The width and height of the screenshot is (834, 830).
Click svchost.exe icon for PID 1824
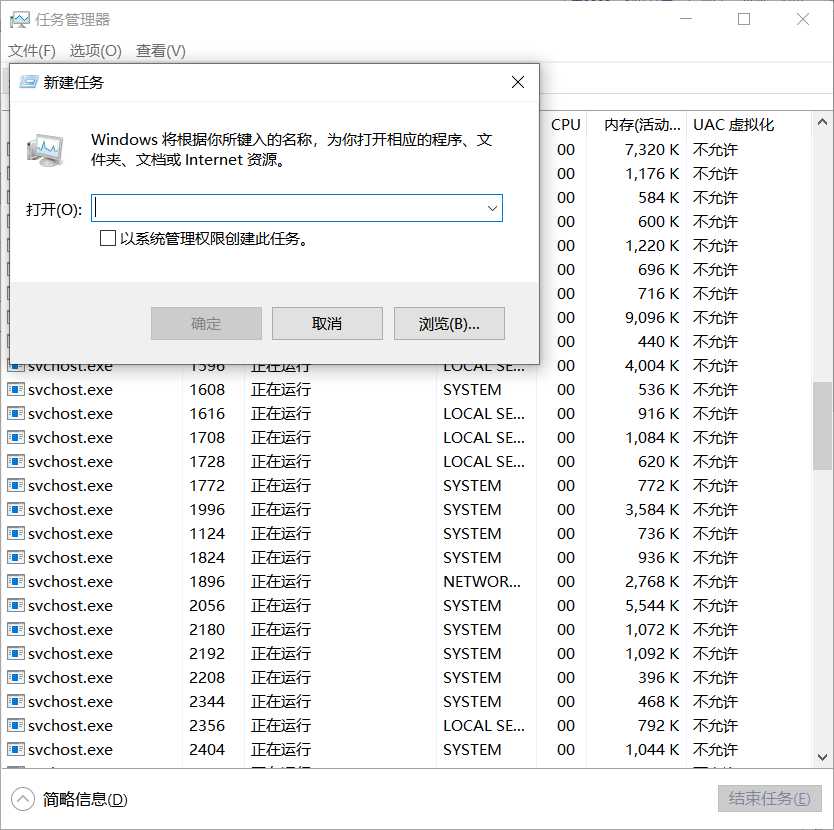pos(15,557)
